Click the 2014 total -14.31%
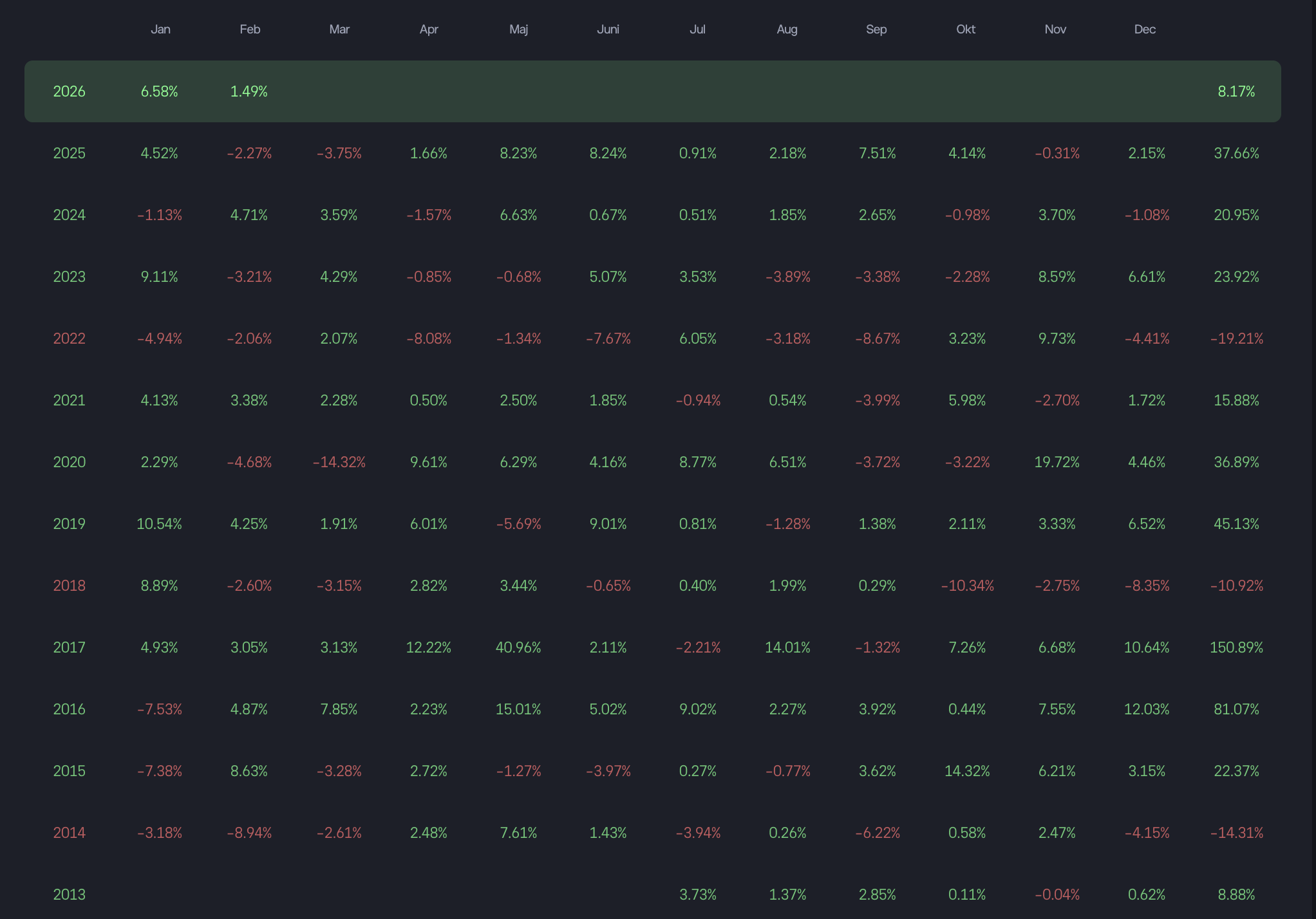Viewport: 1316px width, 919px height. (1236, 833)
